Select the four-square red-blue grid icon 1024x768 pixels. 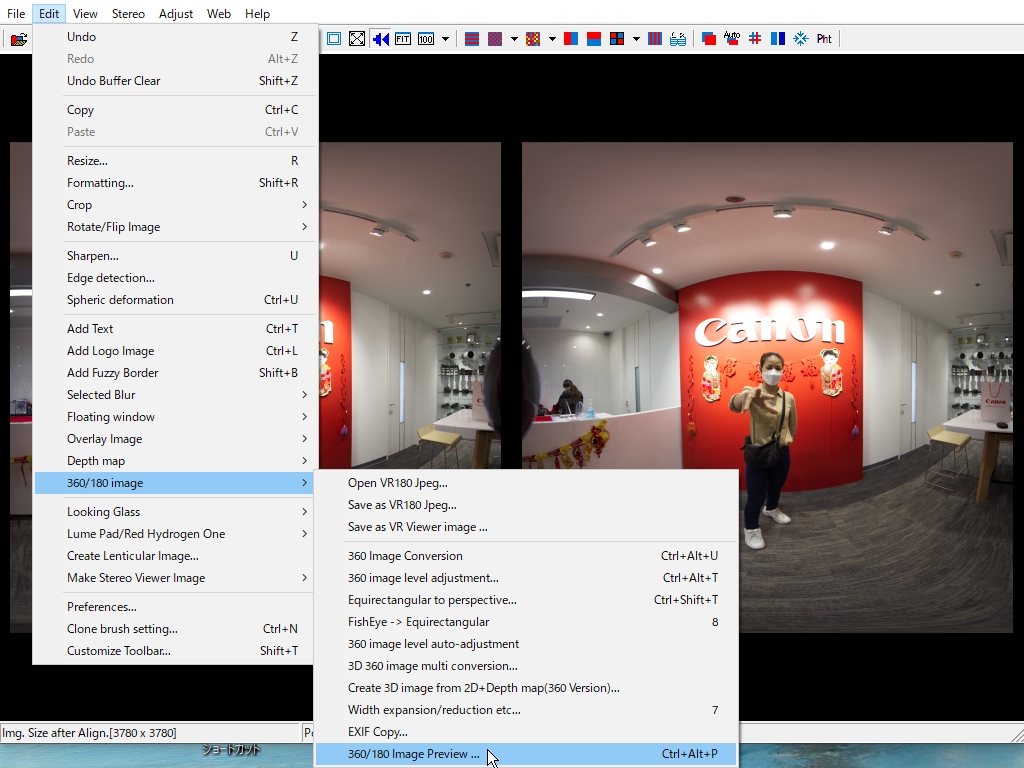[x=616, y=39]
